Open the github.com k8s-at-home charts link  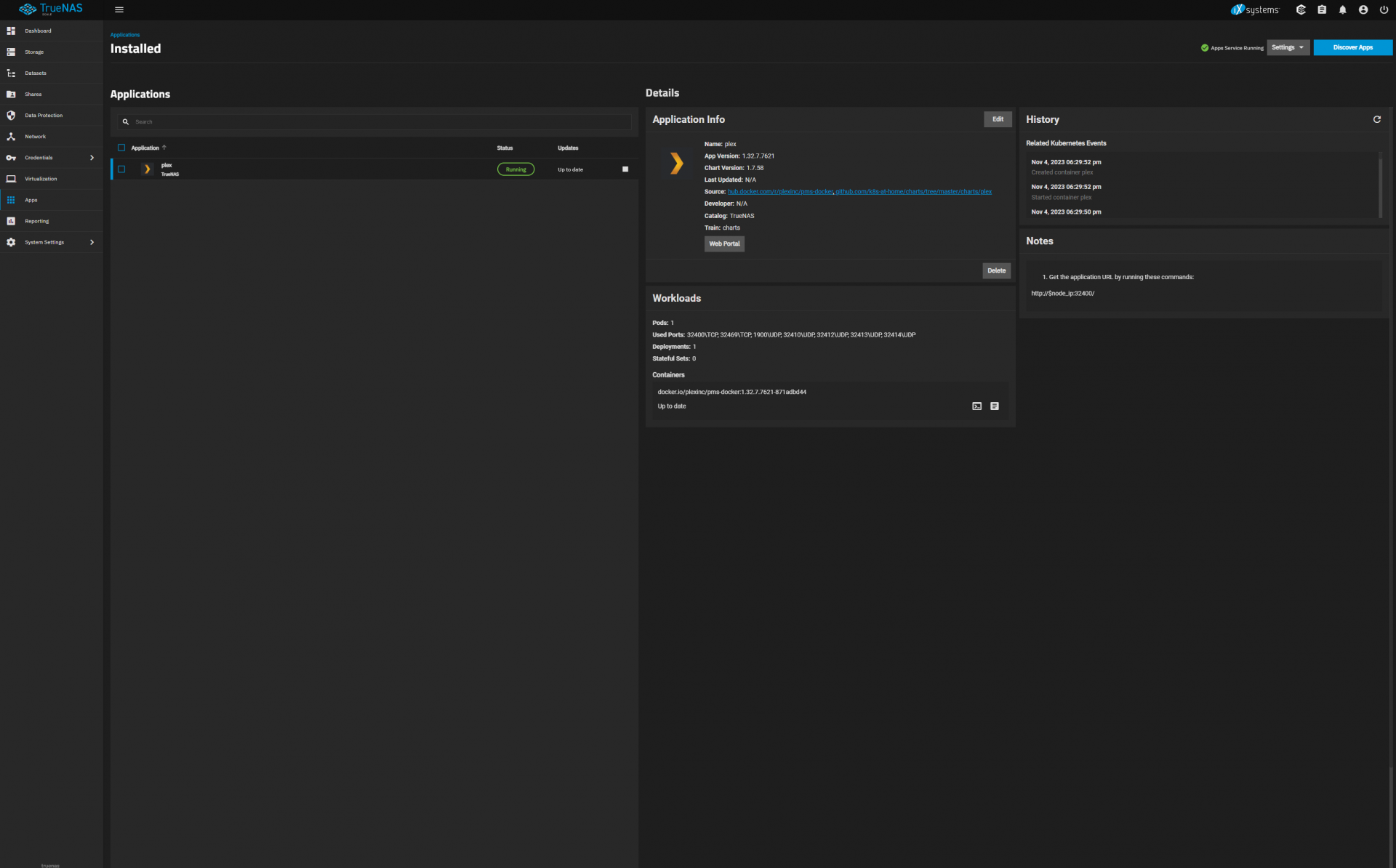tap(913, 192)
